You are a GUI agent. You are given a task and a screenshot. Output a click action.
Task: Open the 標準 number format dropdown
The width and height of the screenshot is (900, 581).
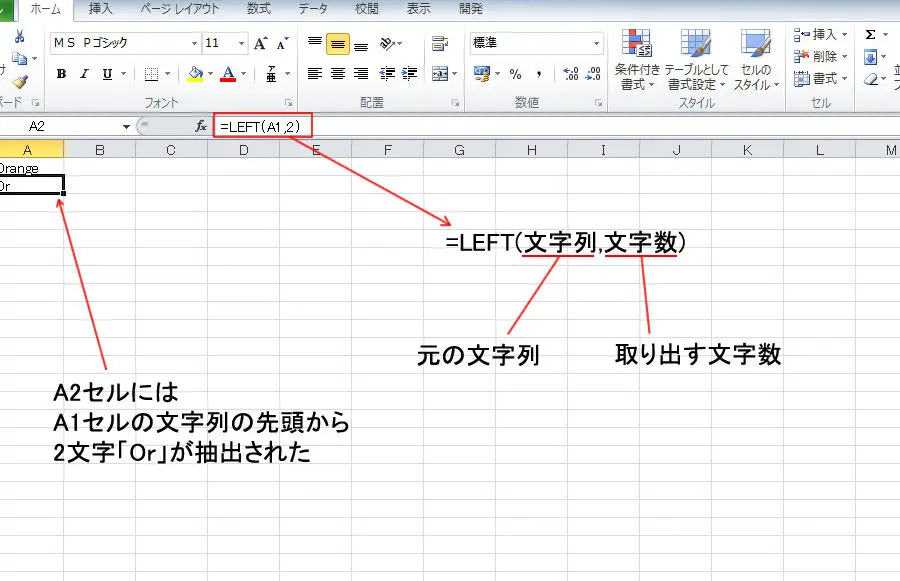click(596, 43)
